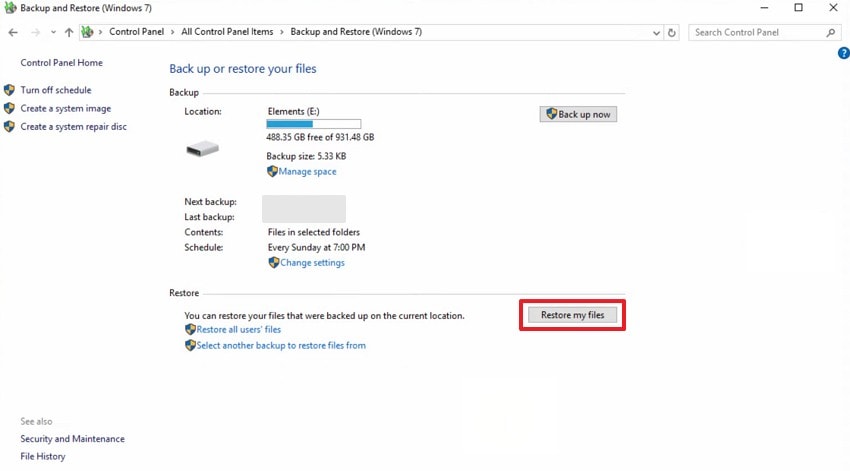Click the drive free-space usage bar
The width and height of the screenshot is (850, 471).
[x=314, y=123]
